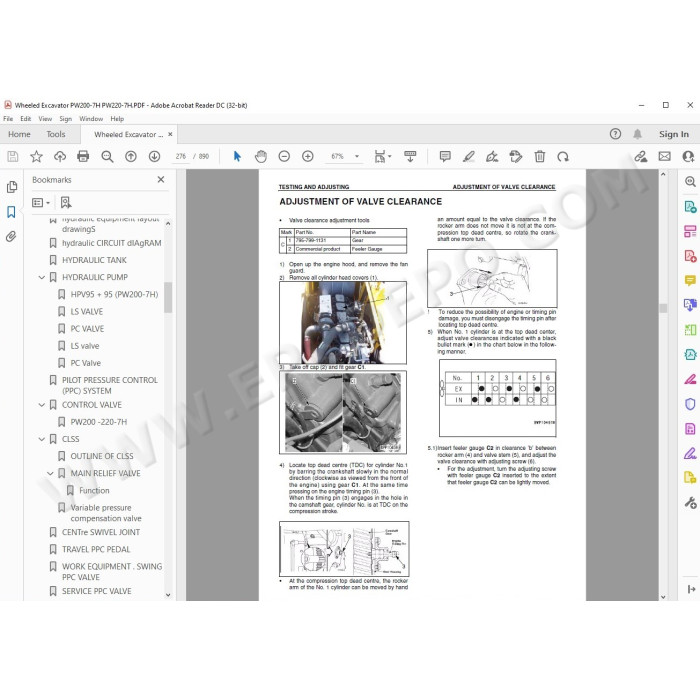Image resolution: width=700 pixels, height=700 pixels.
Task: Select the highlighter tool
Action: (468, 156)
